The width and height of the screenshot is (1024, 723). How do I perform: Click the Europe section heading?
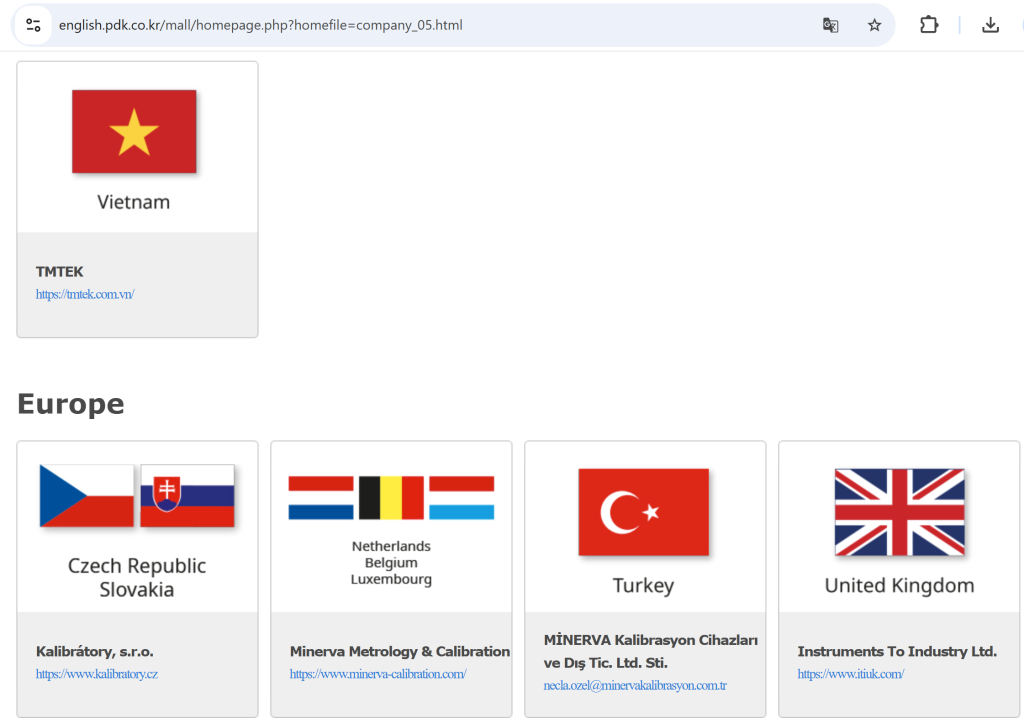[71, 404]
